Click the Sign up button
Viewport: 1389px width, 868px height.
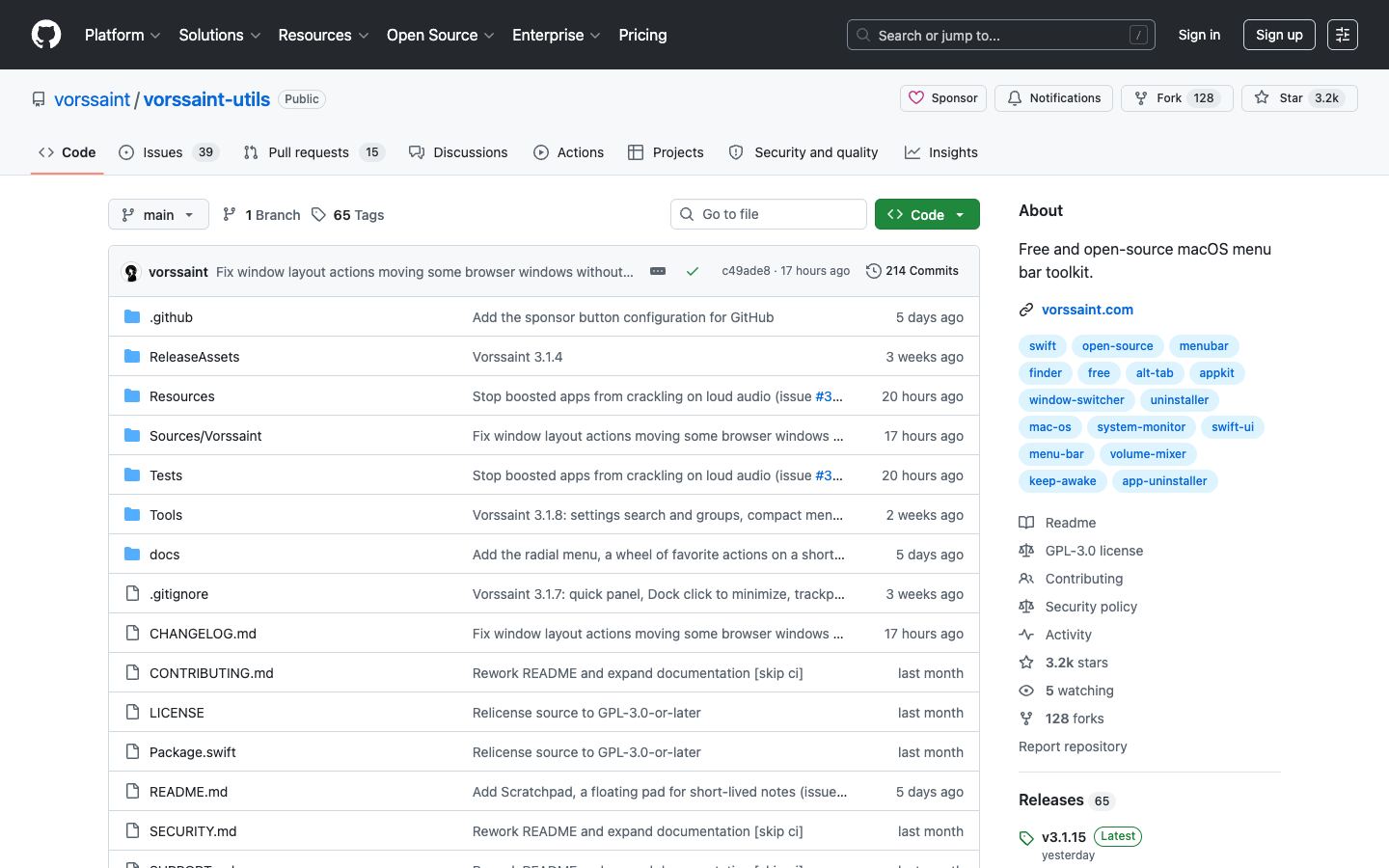[x=1279, y=35]
